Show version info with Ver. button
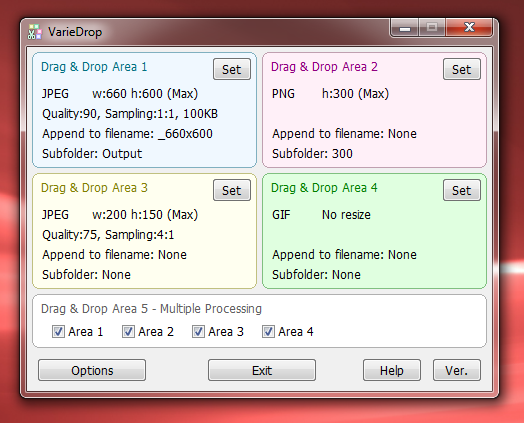Viewport: 524px width, 423px height. 457,370
